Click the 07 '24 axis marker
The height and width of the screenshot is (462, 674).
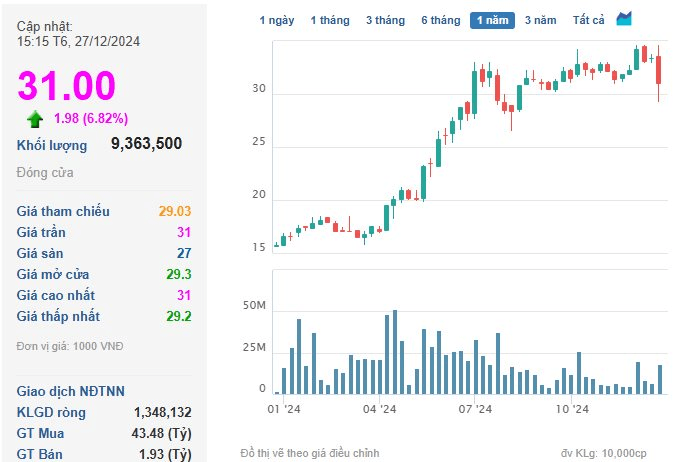pos(475,409)
